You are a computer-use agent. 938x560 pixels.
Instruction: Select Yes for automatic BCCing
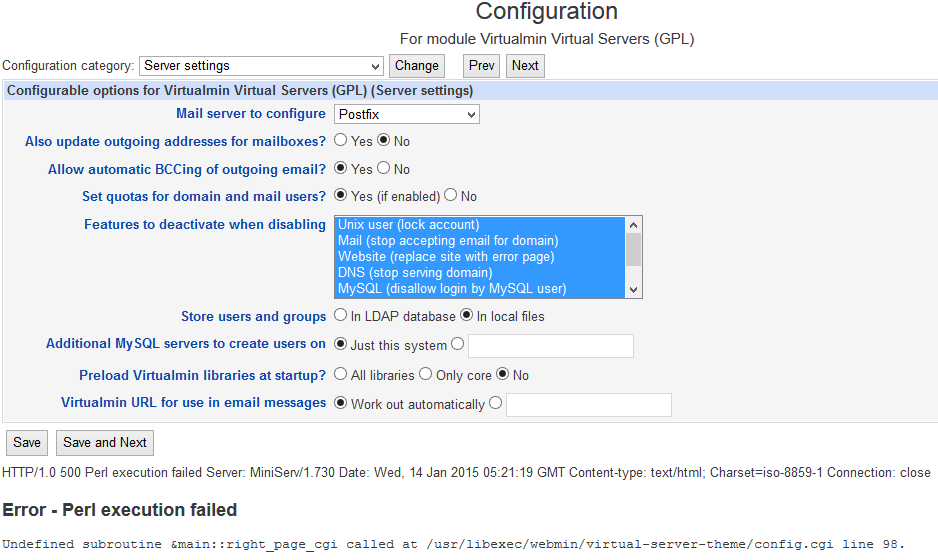tap(340, 168)
